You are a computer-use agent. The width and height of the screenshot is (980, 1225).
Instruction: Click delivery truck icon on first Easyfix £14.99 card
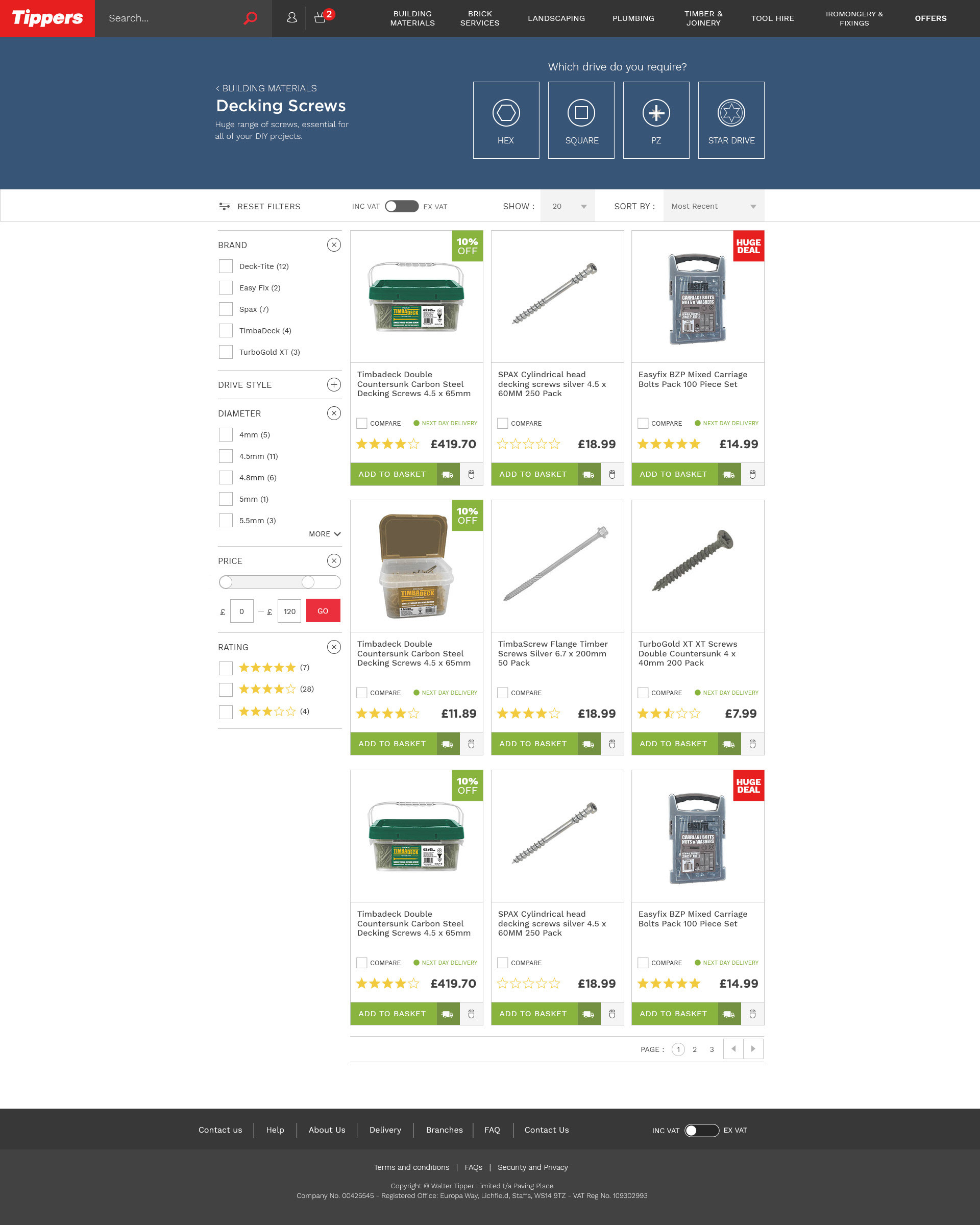tap(729, 474)
